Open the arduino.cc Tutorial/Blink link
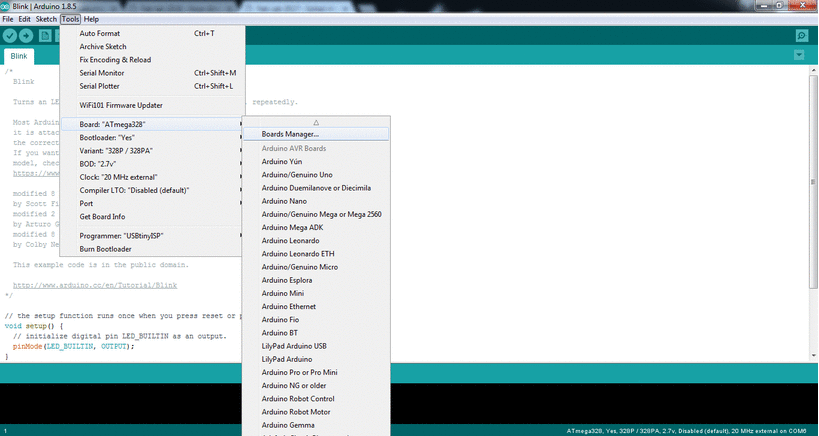 tap(95, 285)
